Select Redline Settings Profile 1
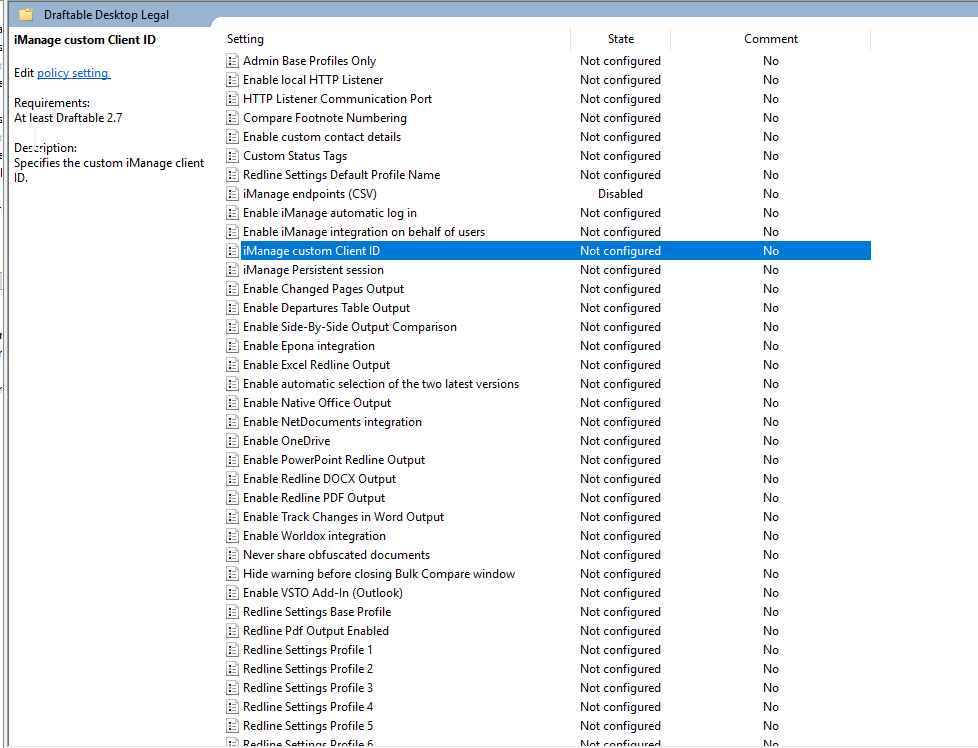This screenshot has height=748, width=978. pos(308,650)
